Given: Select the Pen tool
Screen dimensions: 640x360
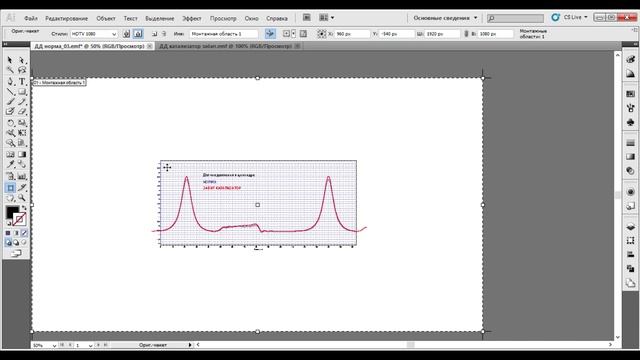Looking at the screenshot, I should 10,81.
